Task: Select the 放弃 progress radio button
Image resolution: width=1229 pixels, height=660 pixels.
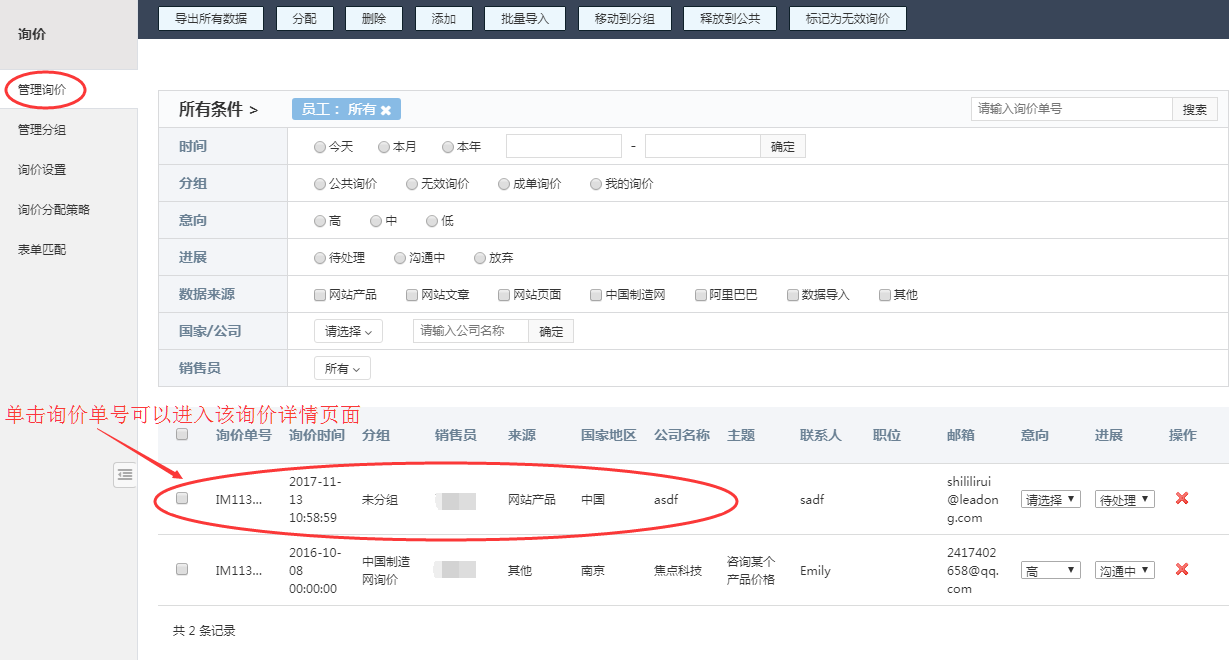Action: pos(480,257)
